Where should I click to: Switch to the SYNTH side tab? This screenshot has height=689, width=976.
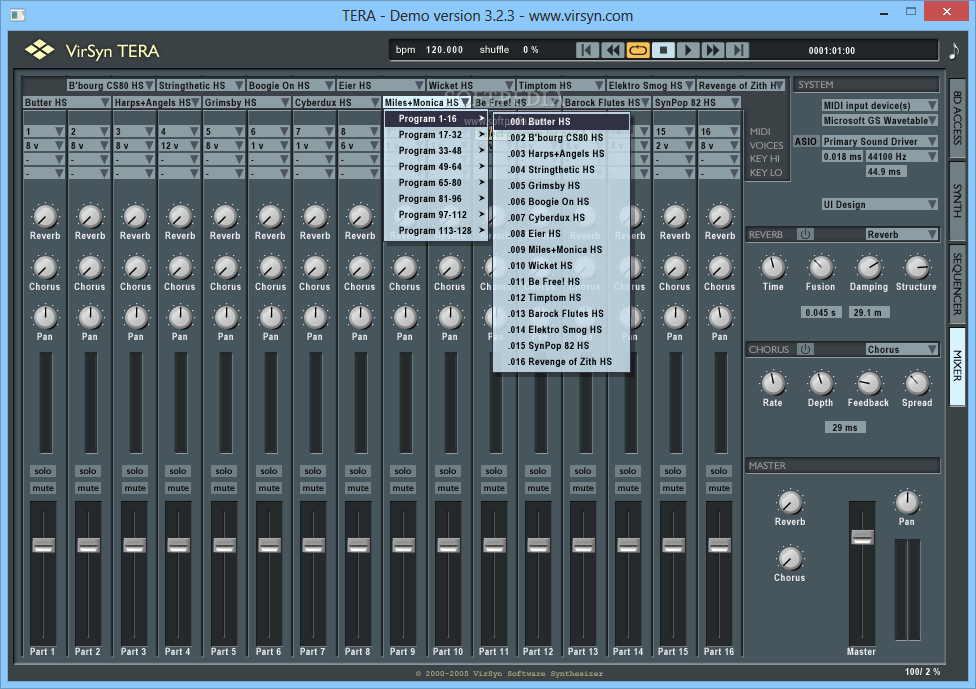coord(957,200)
